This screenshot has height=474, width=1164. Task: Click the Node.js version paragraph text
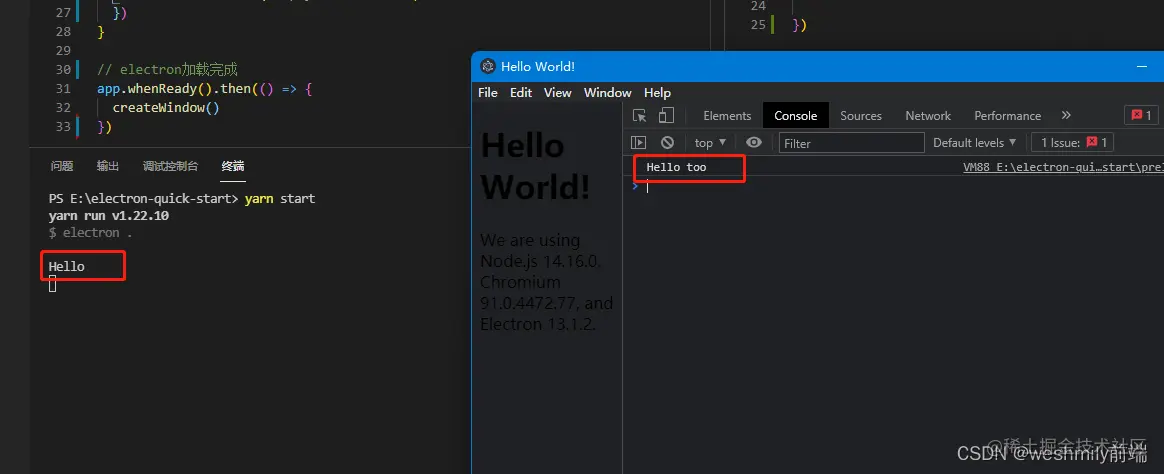click(546, 282)
